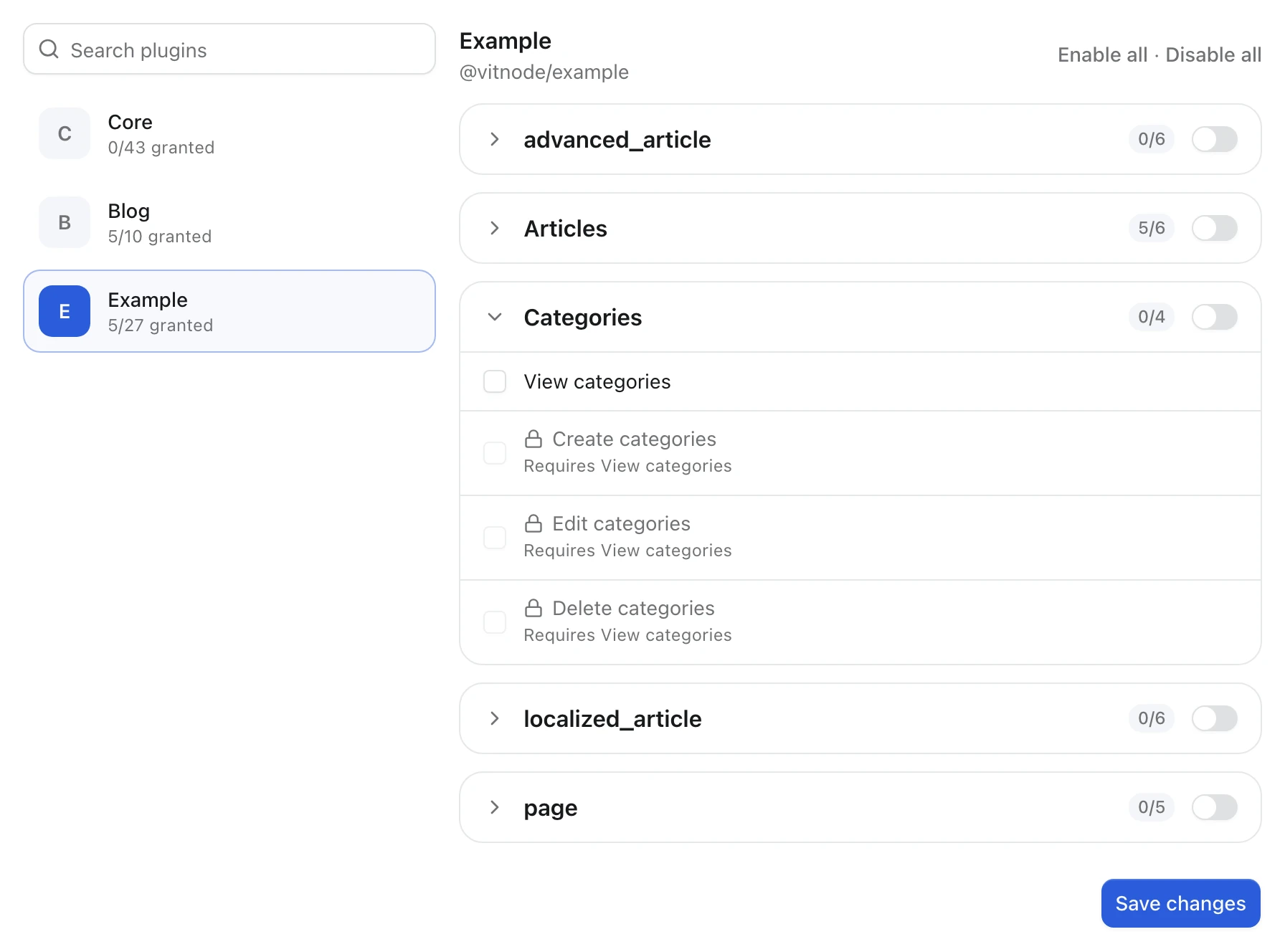
Task: Expand the page section chevron
Action: (x=495, y=807)
